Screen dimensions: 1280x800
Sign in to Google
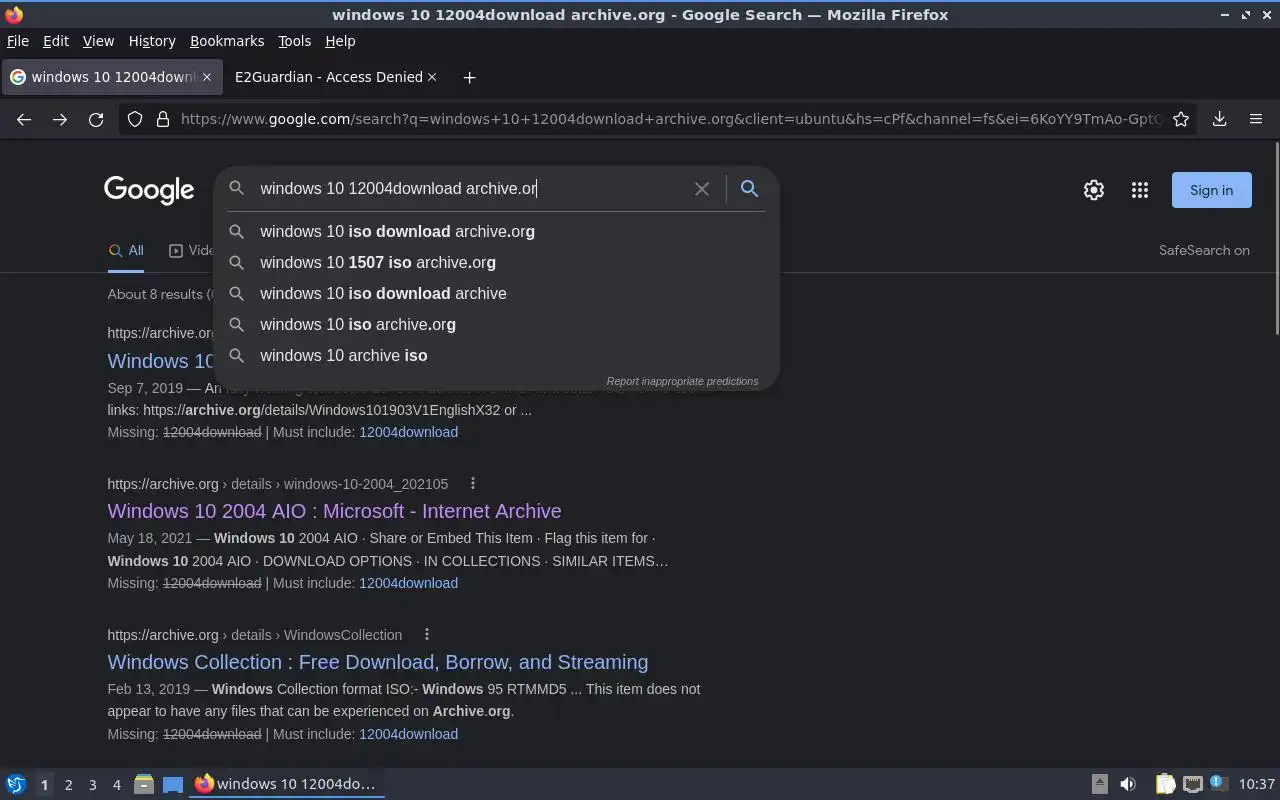[x=1211, y=190]
